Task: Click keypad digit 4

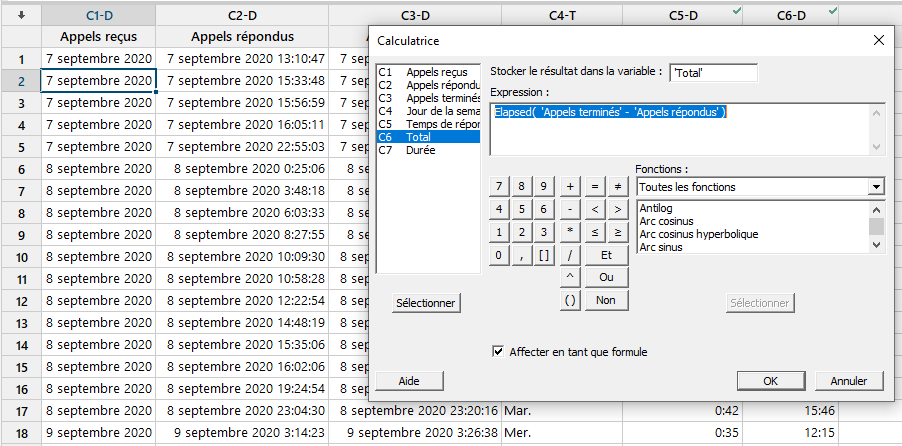Action: tap(499, 209)
